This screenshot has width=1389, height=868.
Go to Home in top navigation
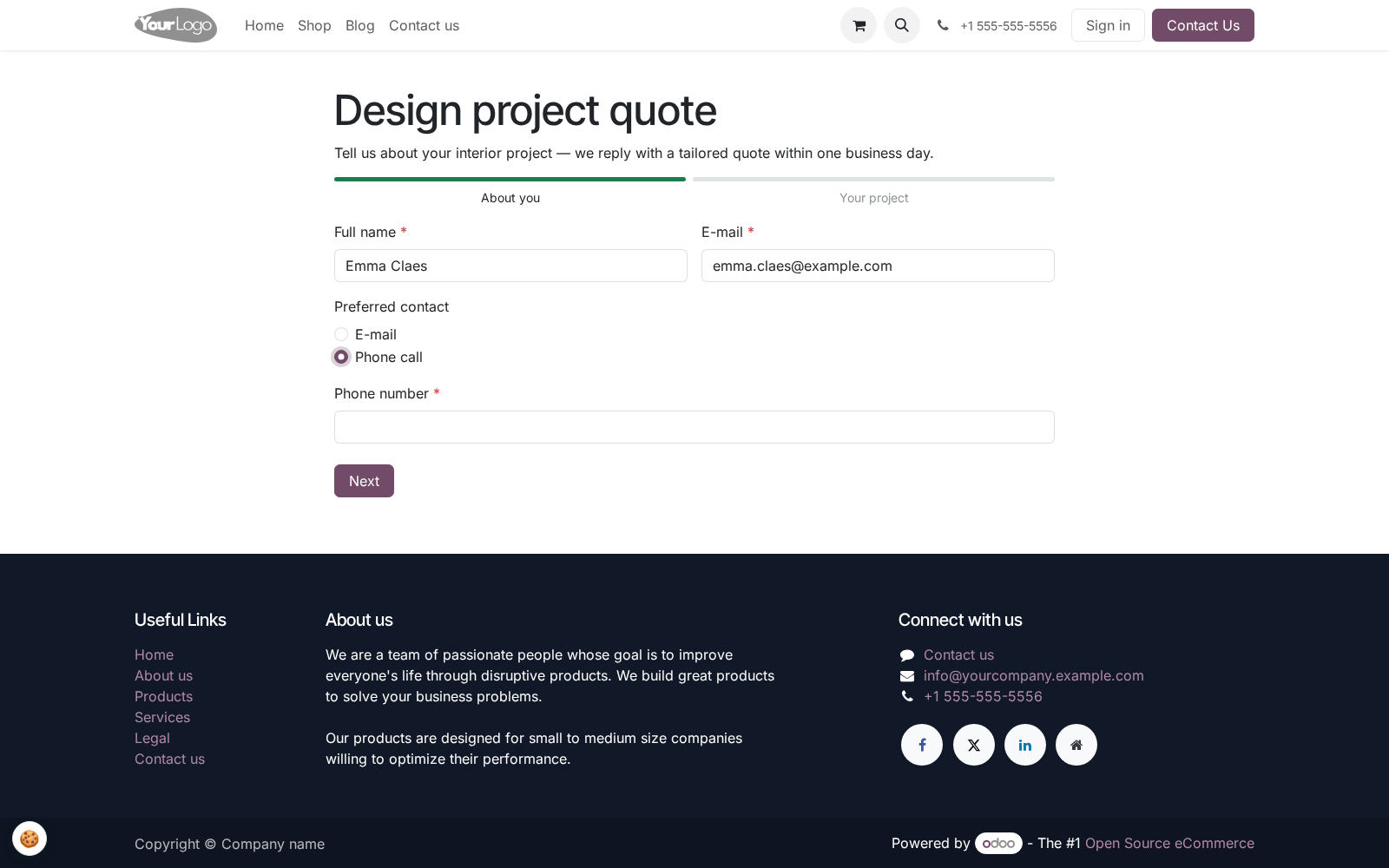click(x=264, y=25)
